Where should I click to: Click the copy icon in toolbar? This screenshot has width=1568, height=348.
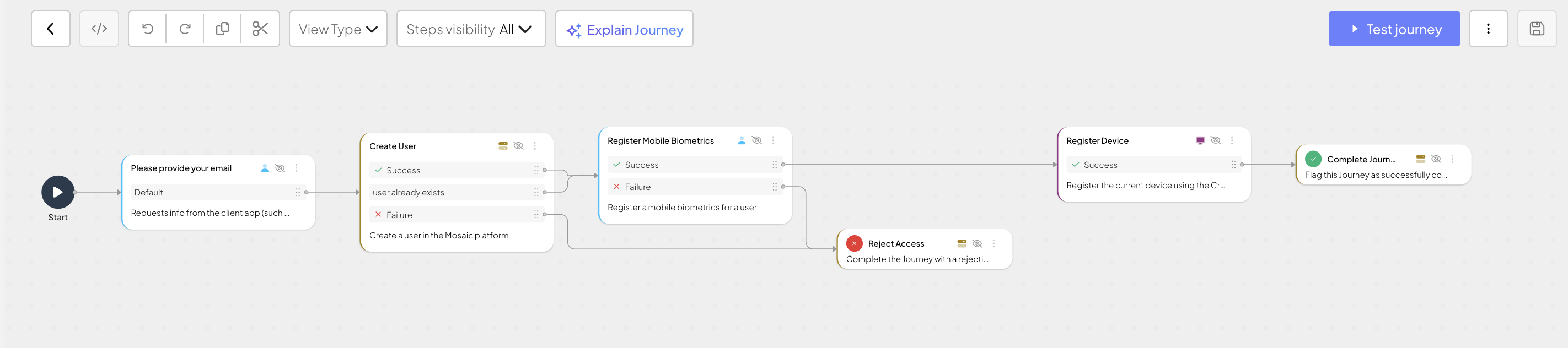pos(223,29)
